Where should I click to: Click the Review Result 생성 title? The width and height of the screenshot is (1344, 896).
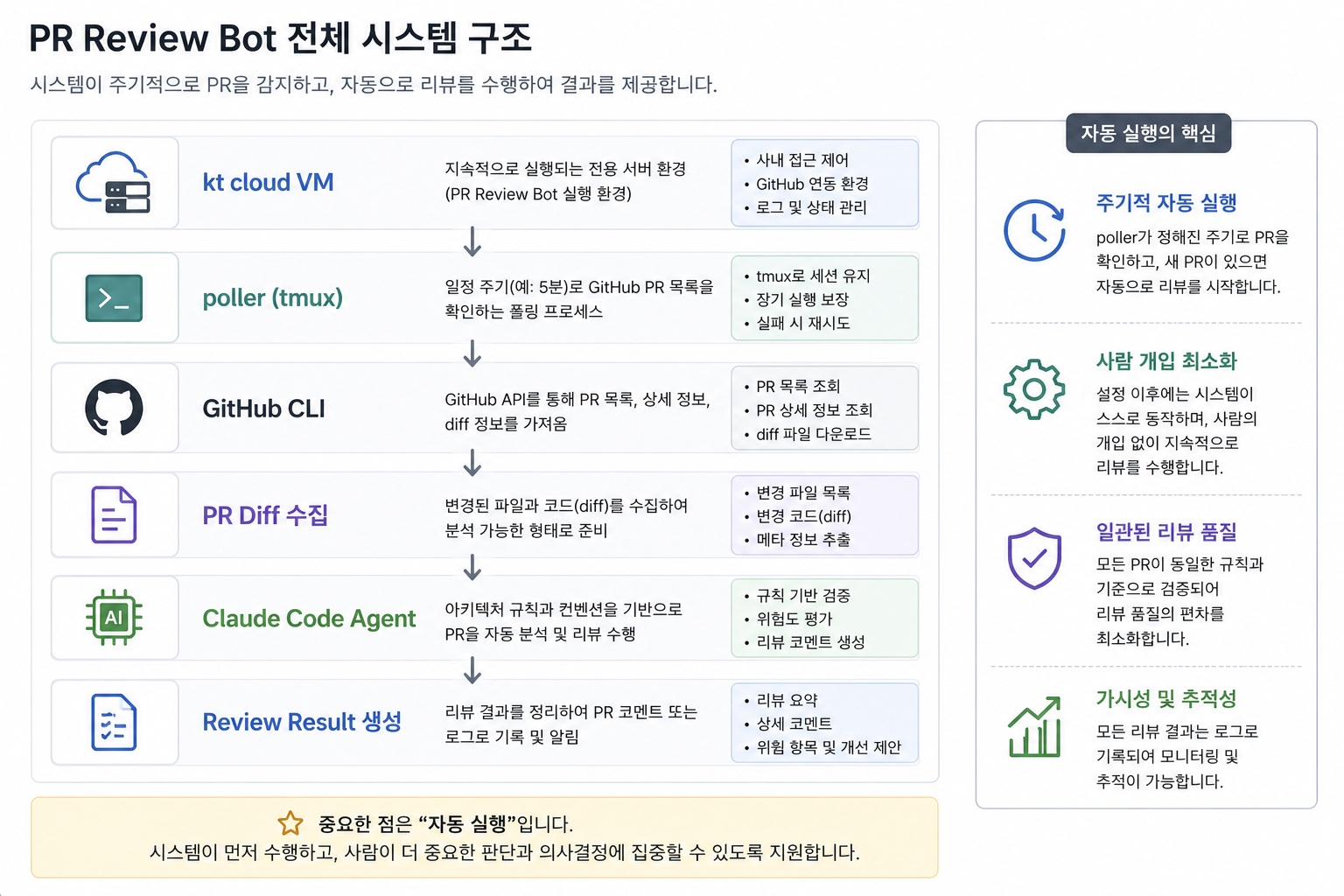(302, 722)
